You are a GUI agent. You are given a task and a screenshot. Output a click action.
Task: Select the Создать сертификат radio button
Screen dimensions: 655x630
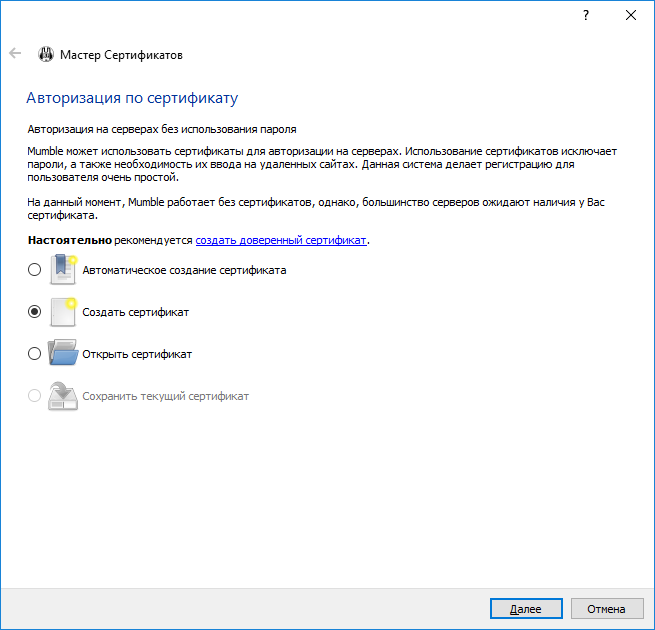[x=35, y=312]
